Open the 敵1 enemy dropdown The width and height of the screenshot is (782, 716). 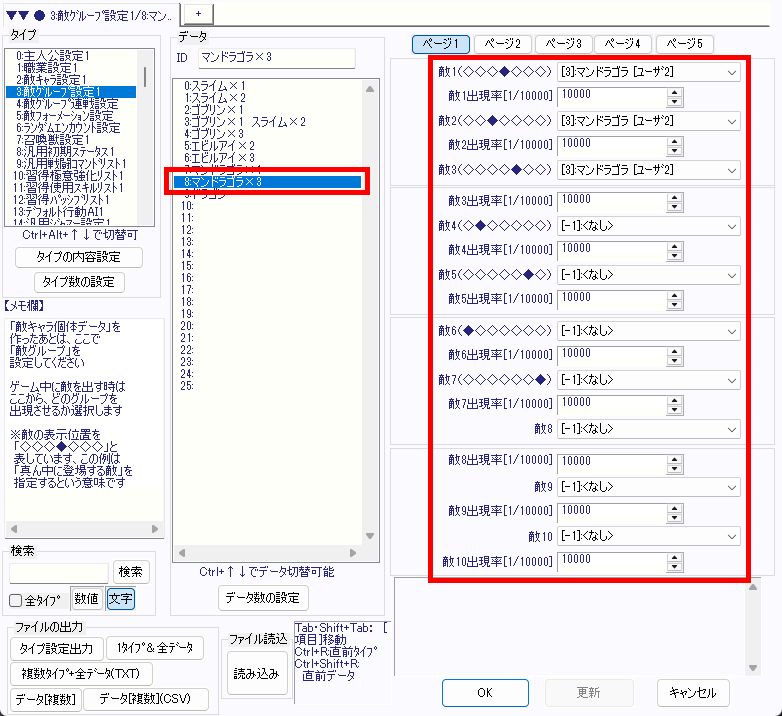pos(648,72)
